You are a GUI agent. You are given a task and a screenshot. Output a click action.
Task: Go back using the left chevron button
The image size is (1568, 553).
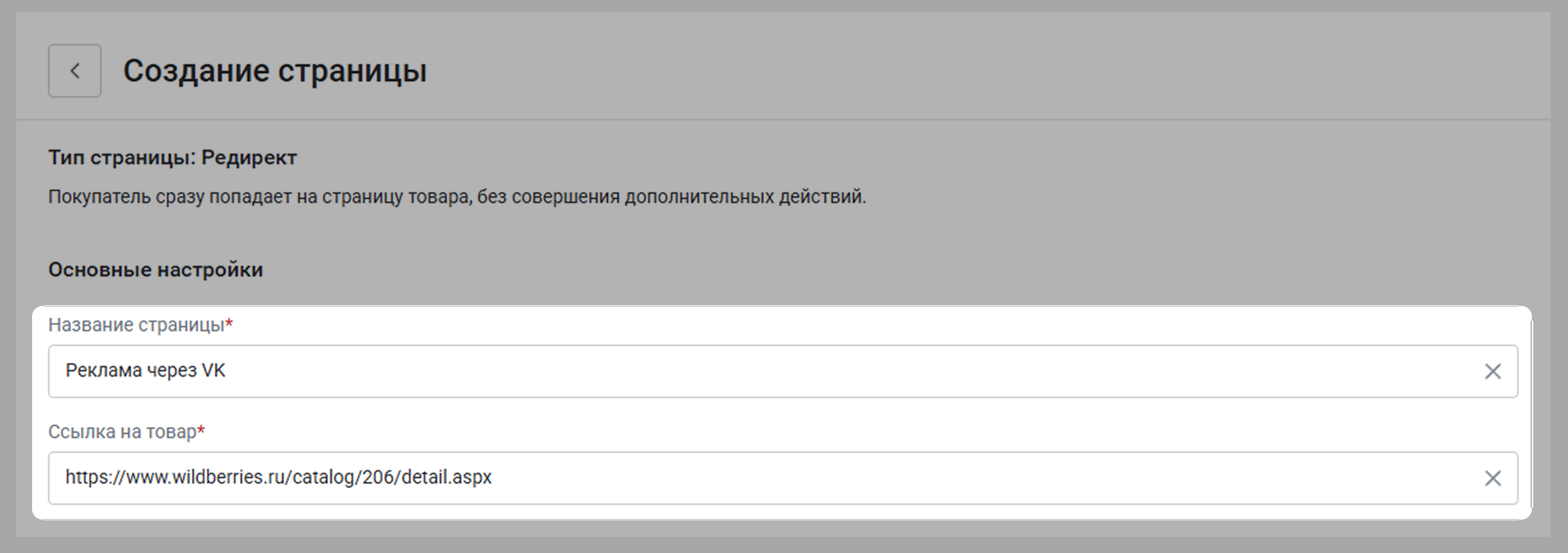click(x=75, y=71)
